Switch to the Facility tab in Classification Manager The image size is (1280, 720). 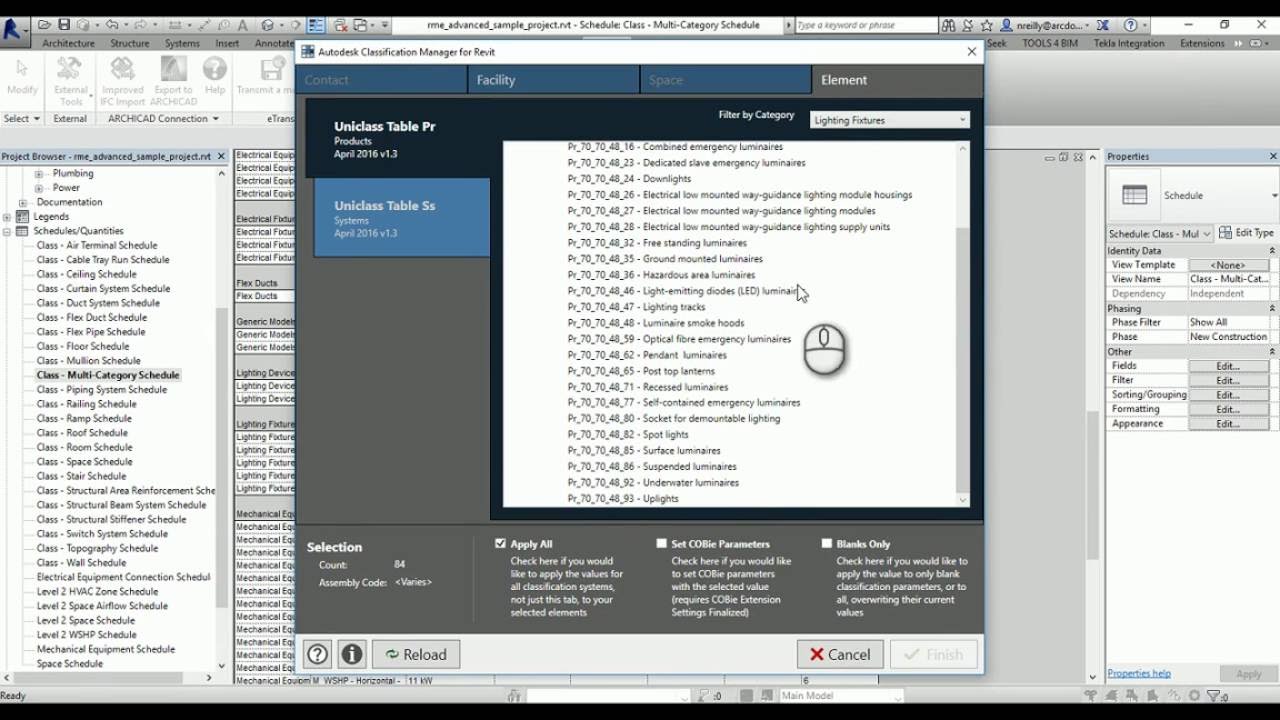point(553,80)
